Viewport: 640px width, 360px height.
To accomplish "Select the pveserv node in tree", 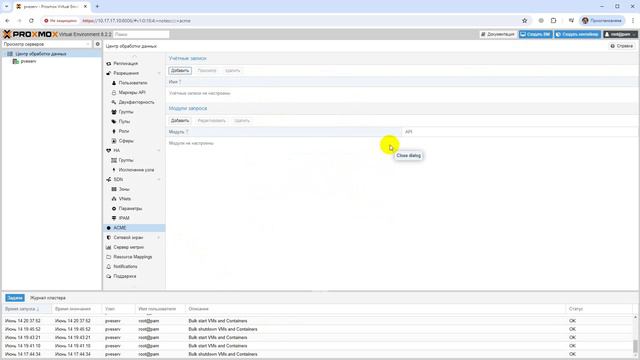I will tap(28, 61).
